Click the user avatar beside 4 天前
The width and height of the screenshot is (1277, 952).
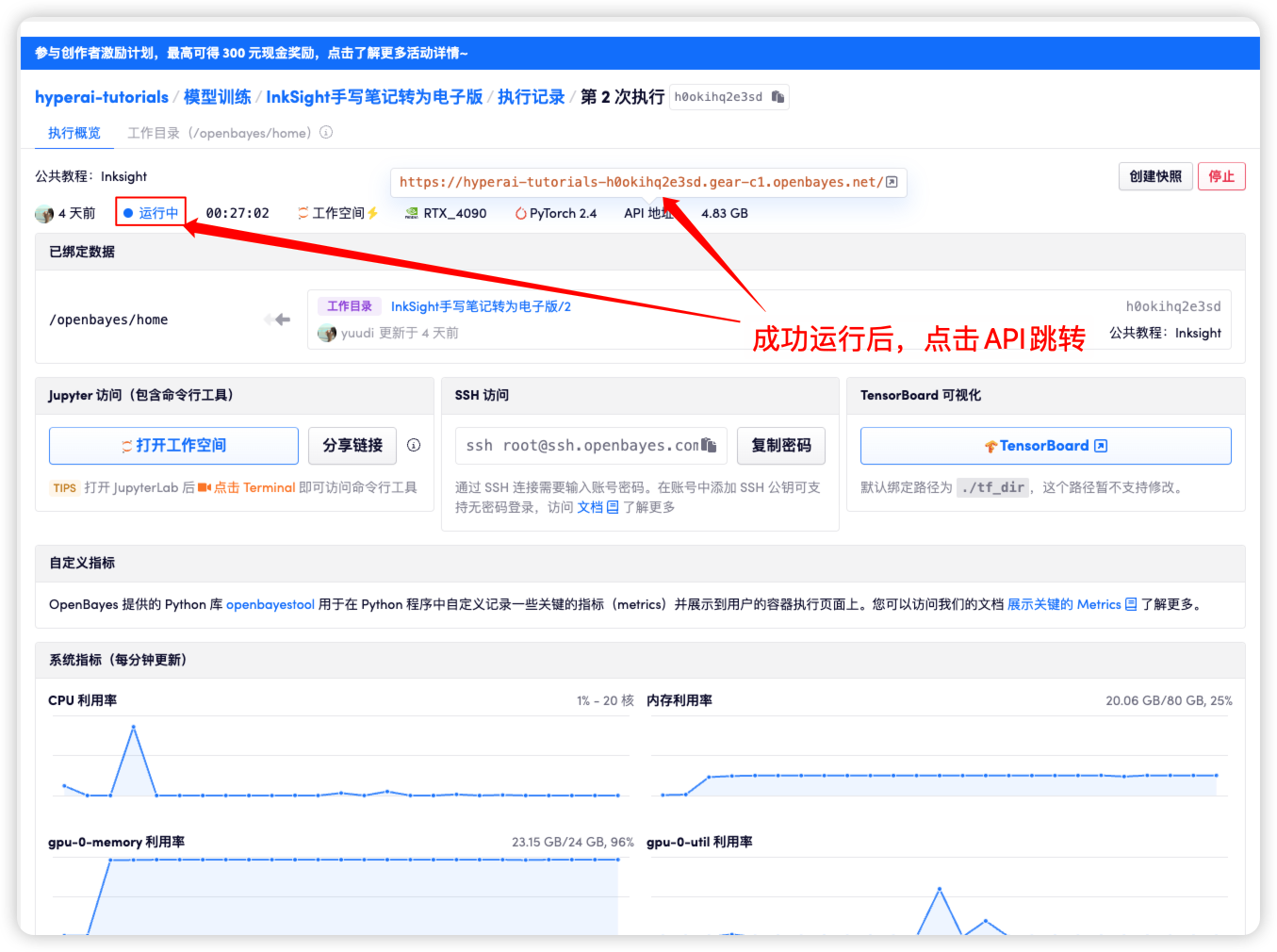click(x=44, y=214)
